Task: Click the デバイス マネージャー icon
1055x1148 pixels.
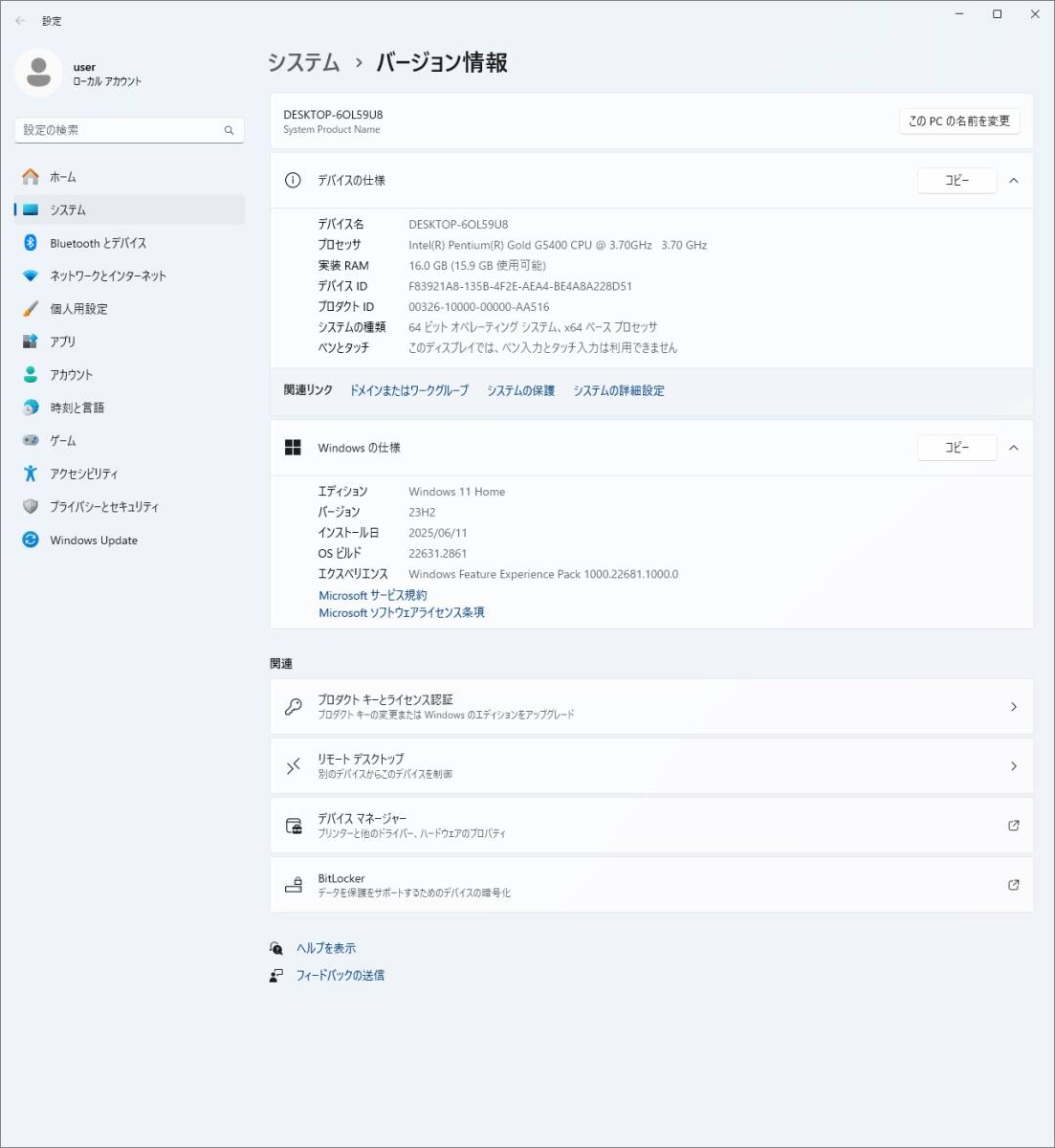Action: [294, 826]
